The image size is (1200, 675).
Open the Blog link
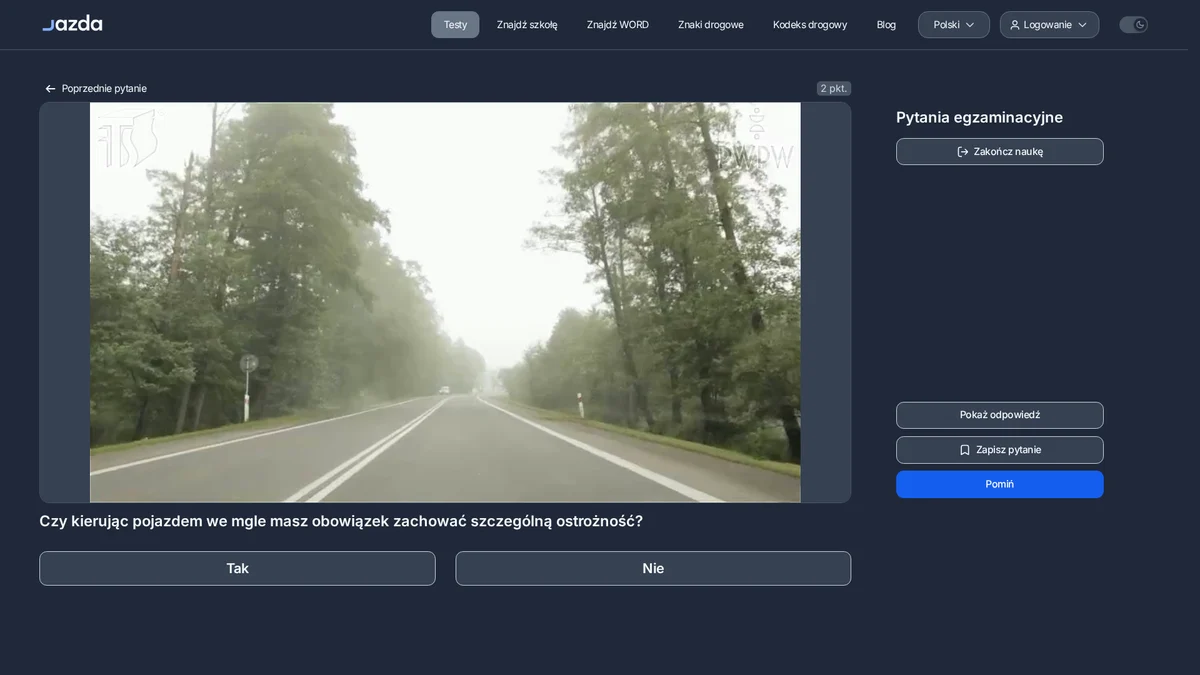pos(886,25)
